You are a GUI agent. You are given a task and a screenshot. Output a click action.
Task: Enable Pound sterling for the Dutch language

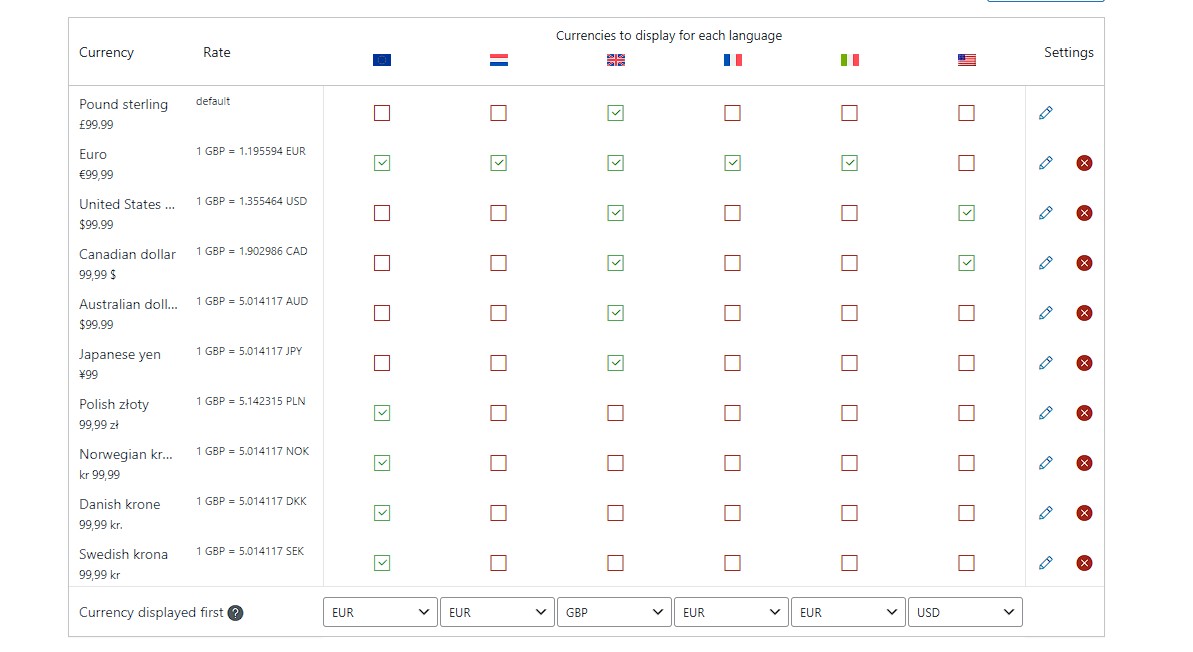click(x=498, y=113)
